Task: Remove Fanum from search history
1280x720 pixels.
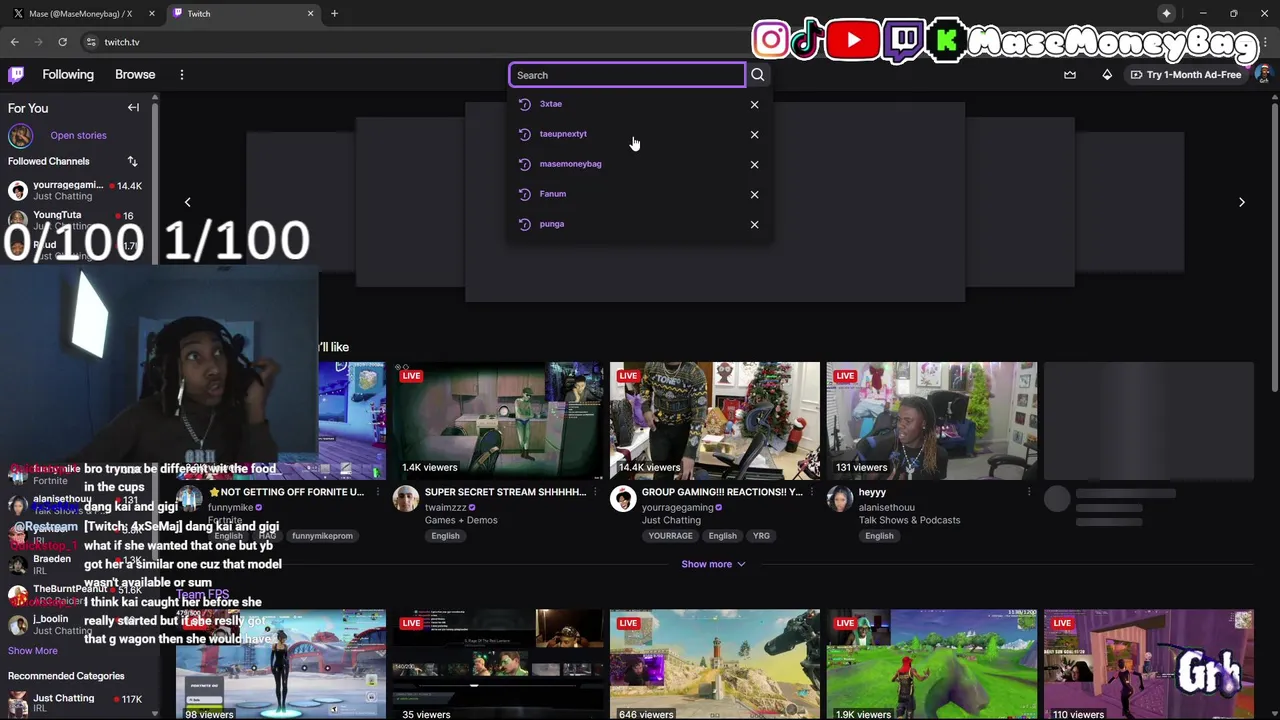Action: [754, 194]
